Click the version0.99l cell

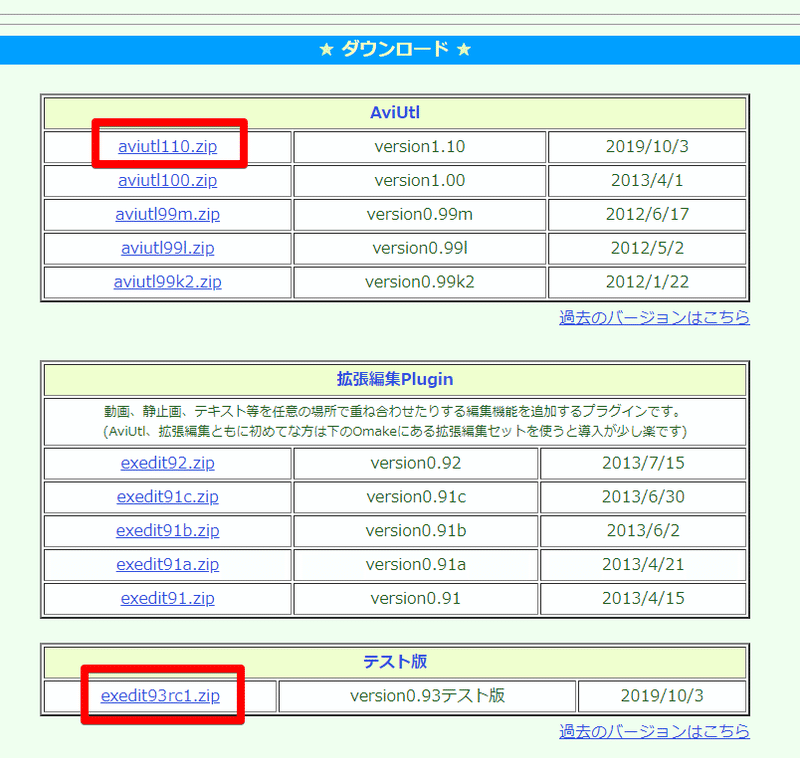419,248
